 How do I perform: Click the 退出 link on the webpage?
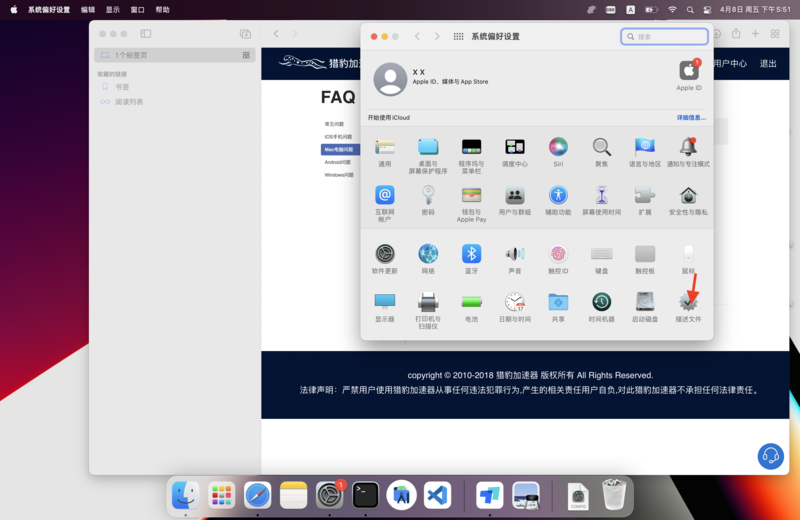pos(768,63)
